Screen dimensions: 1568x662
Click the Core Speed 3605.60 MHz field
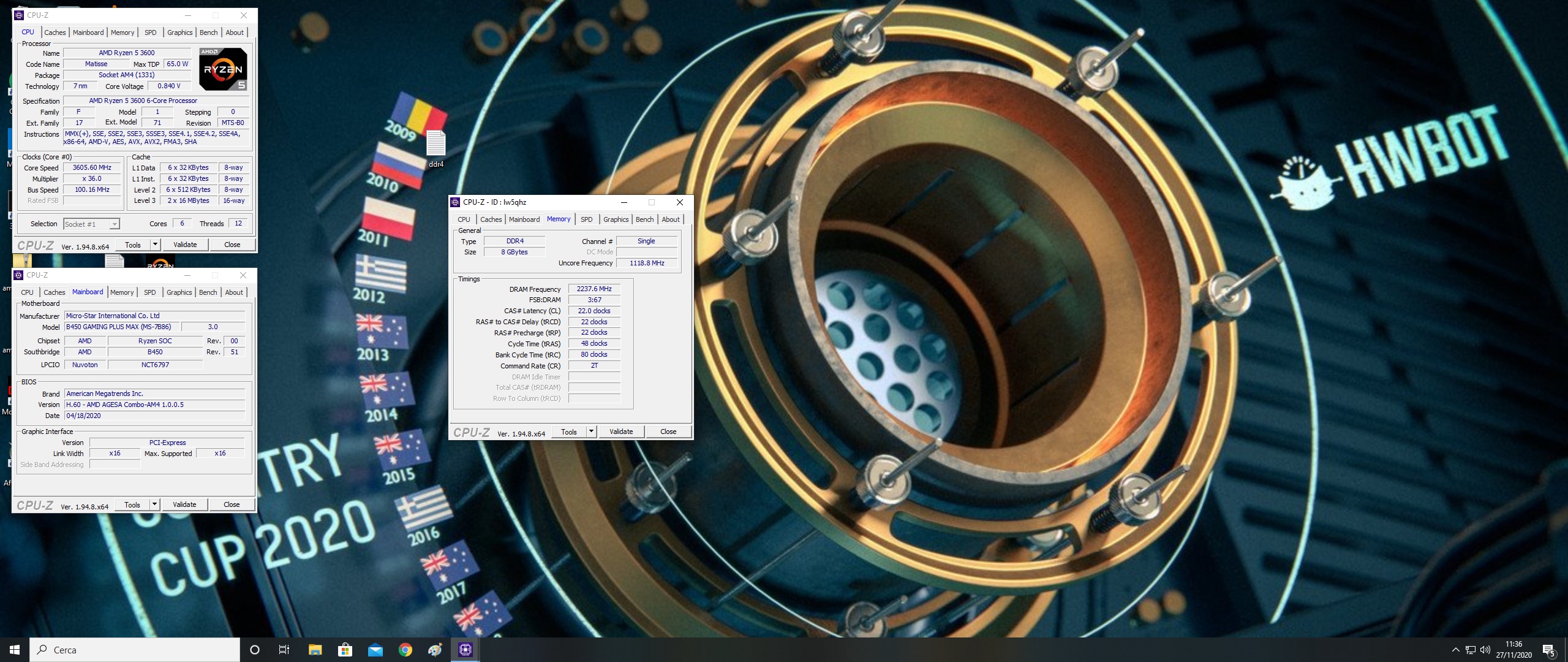pyautogui.click(x=92, y=167)
